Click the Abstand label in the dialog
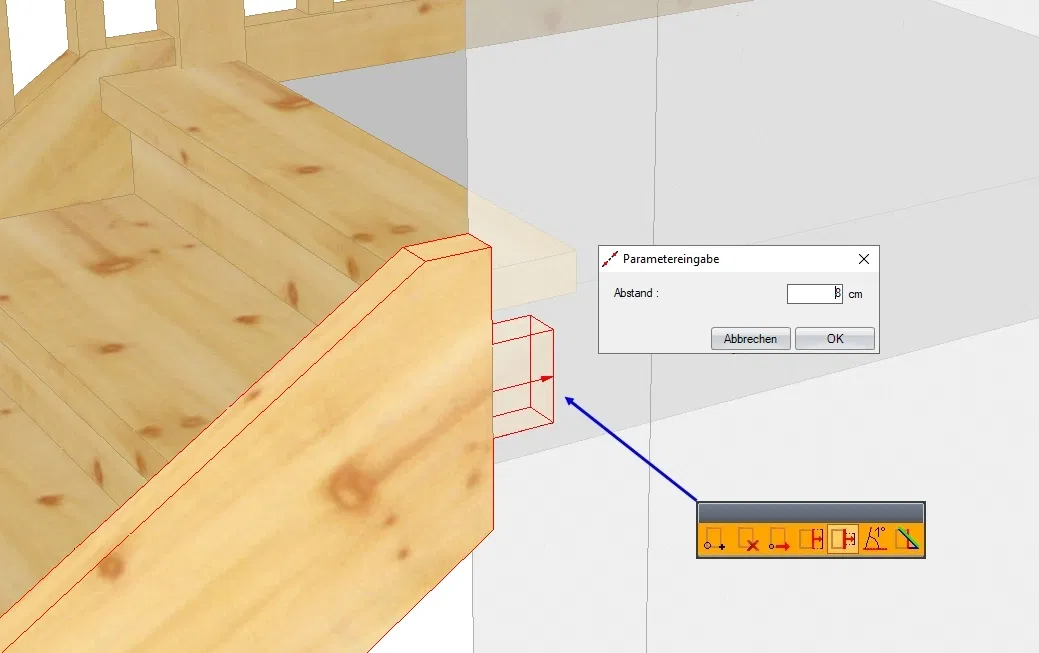Image resolution: width=1039 pixels, height=653 pixels. pos(636,294)
